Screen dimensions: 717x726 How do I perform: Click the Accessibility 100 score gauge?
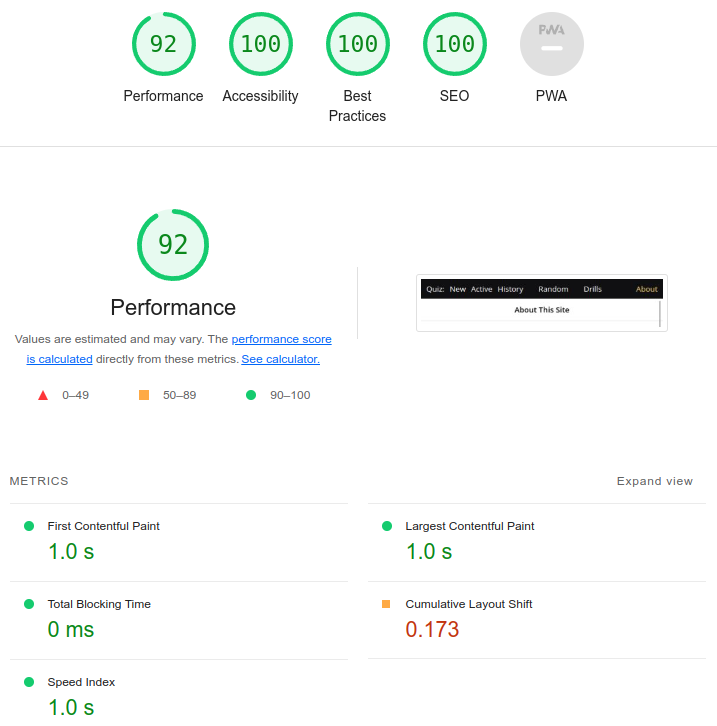260,44
